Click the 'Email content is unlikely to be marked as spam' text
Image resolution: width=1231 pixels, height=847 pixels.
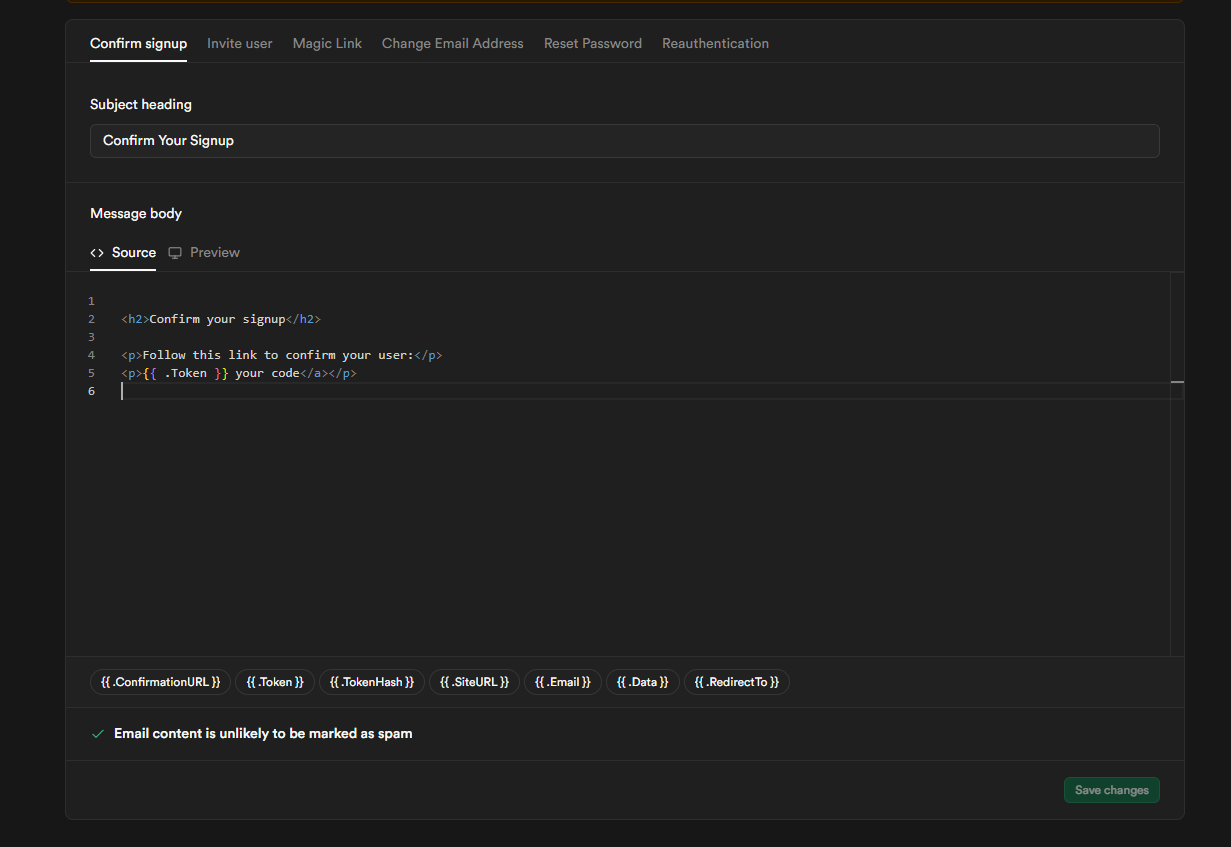tap(263, 734)
